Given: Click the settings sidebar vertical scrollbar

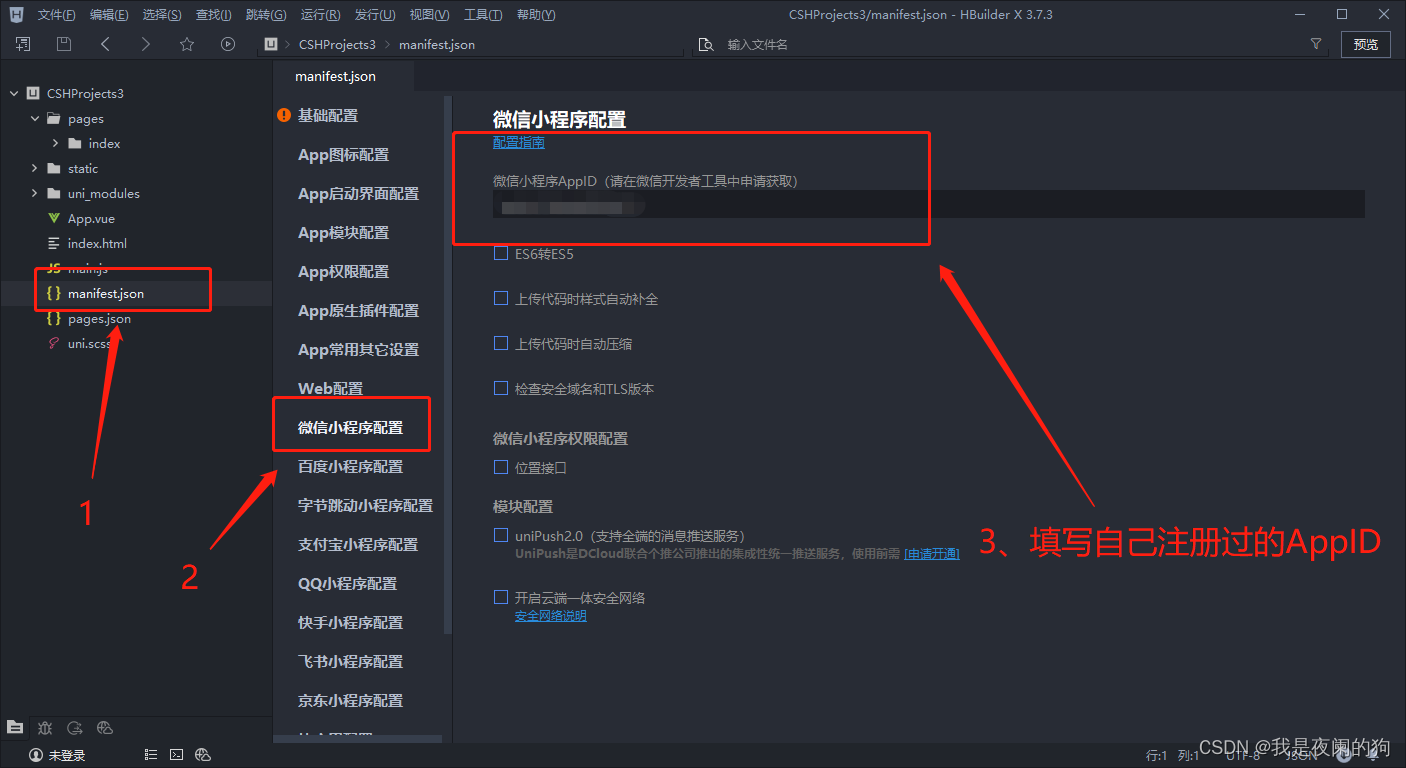Looking at the screenshot, I should (448, 365).
